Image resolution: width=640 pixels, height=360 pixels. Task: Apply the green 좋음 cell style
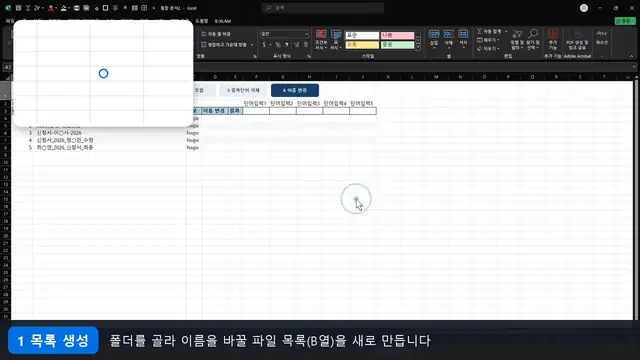pyautogui.click(x=397, y=45)
